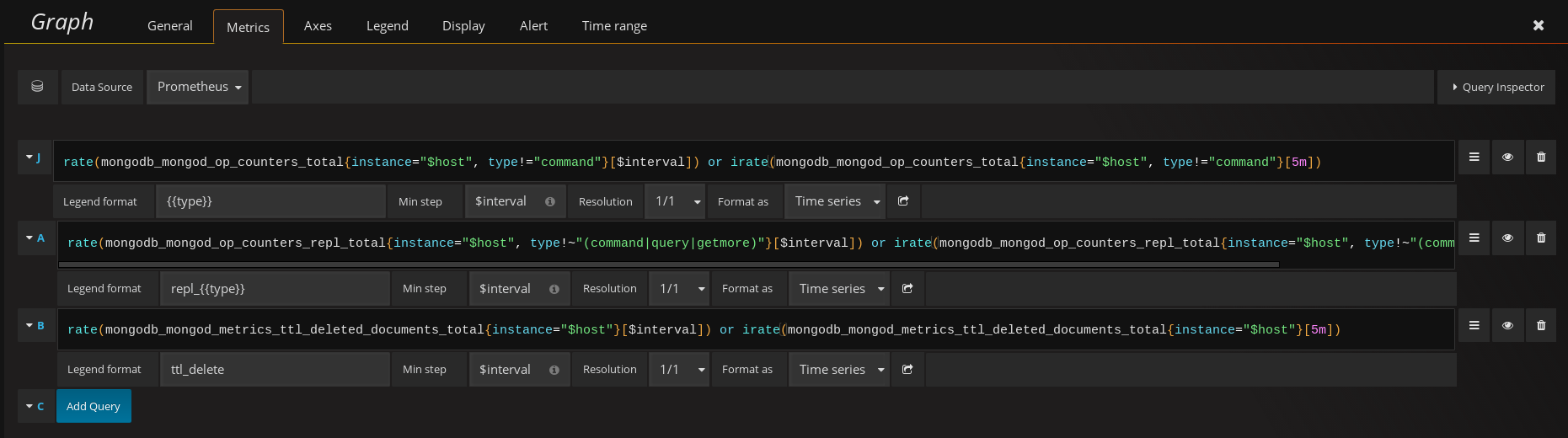This screenshot has width=1568, height=438.
Task: Open hamburger menu for query A
Action: pyautogui.click(x=1474, y=238)
